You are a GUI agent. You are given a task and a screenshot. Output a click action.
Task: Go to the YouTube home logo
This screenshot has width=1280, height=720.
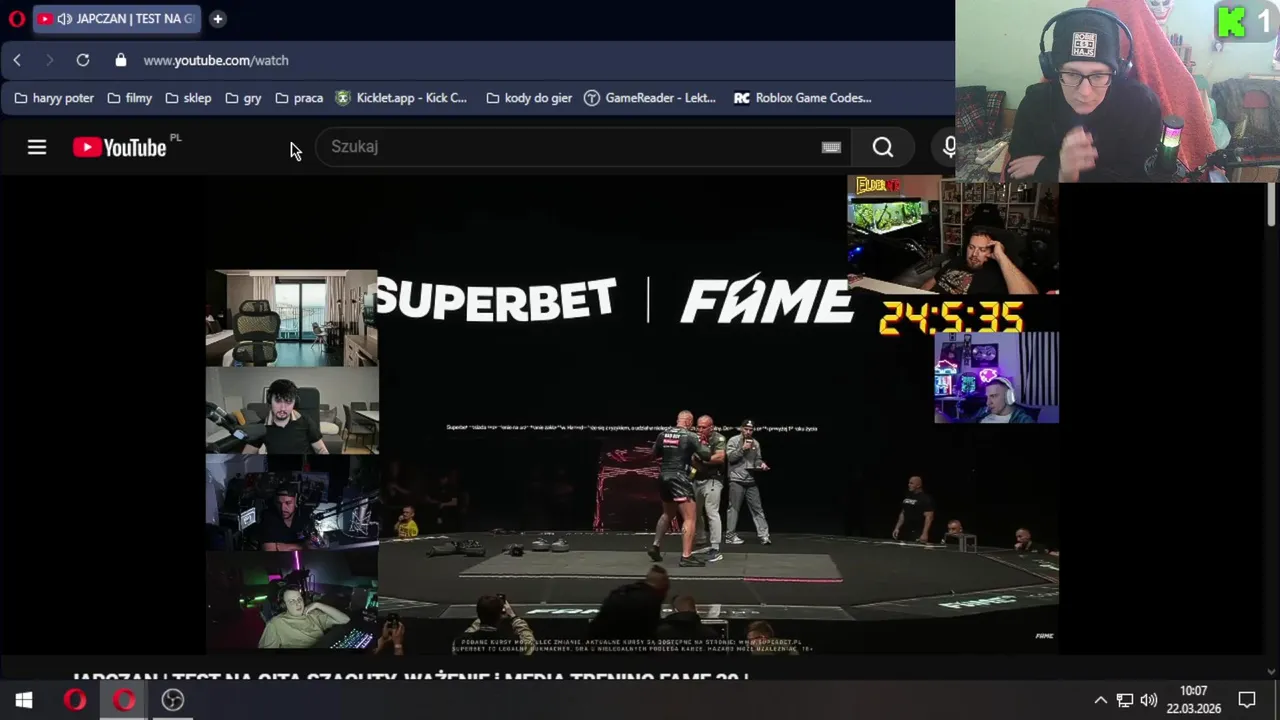[120, 147]
